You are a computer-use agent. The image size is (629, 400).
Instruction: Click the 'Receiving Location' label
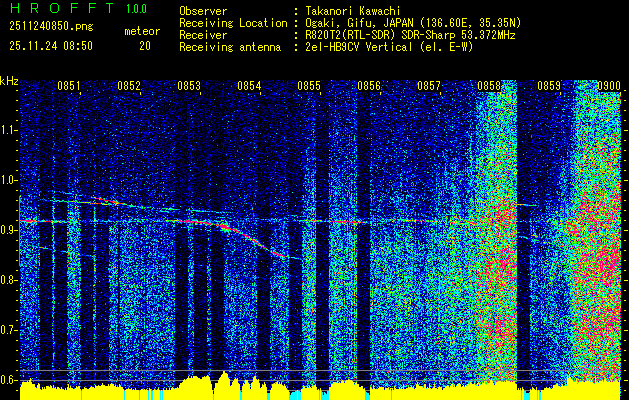(233, 23)
